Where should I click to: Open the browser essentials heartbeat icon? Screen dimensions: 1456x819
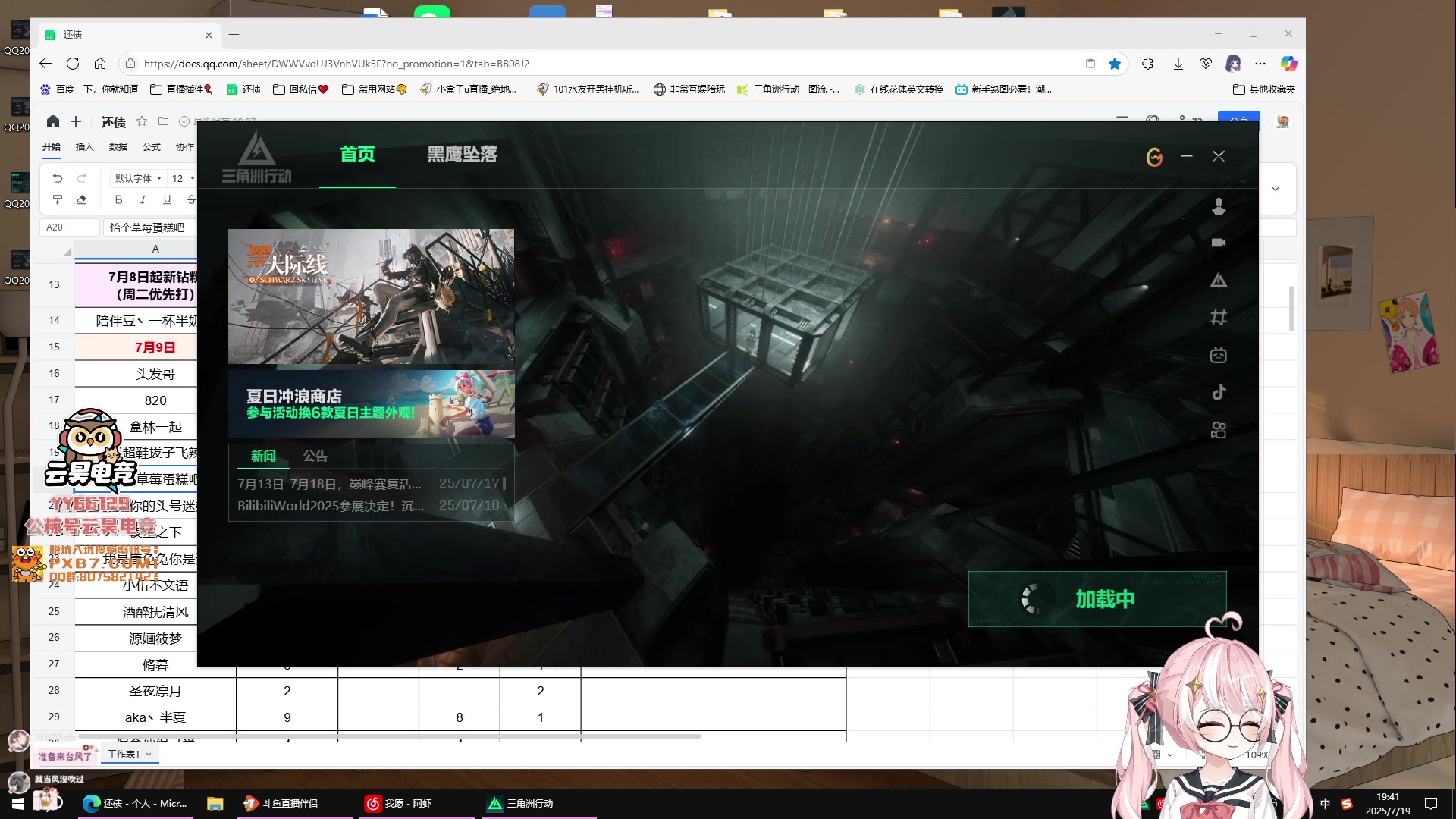pyautogui.click(x=1206, y=64)
